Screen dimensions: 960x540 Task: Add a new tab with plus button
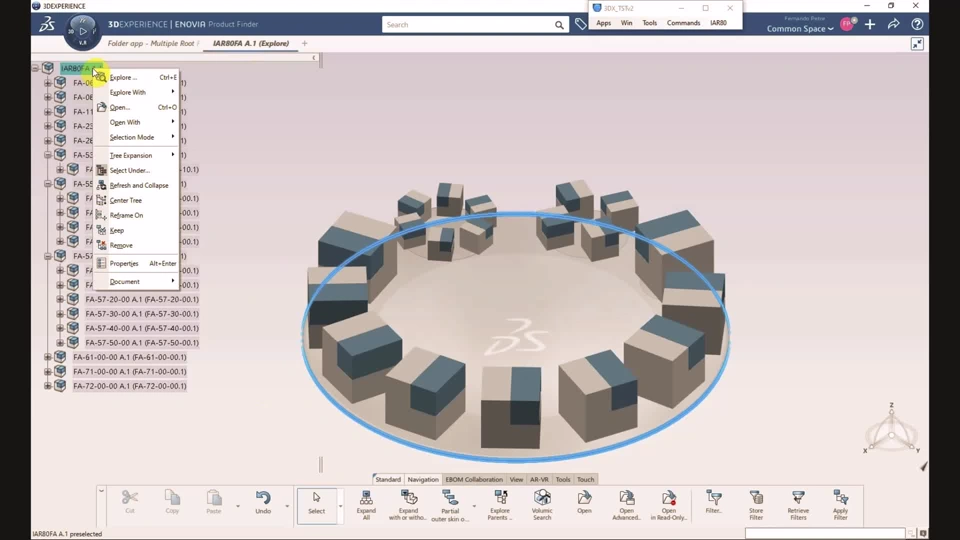(x=304, y=43)
